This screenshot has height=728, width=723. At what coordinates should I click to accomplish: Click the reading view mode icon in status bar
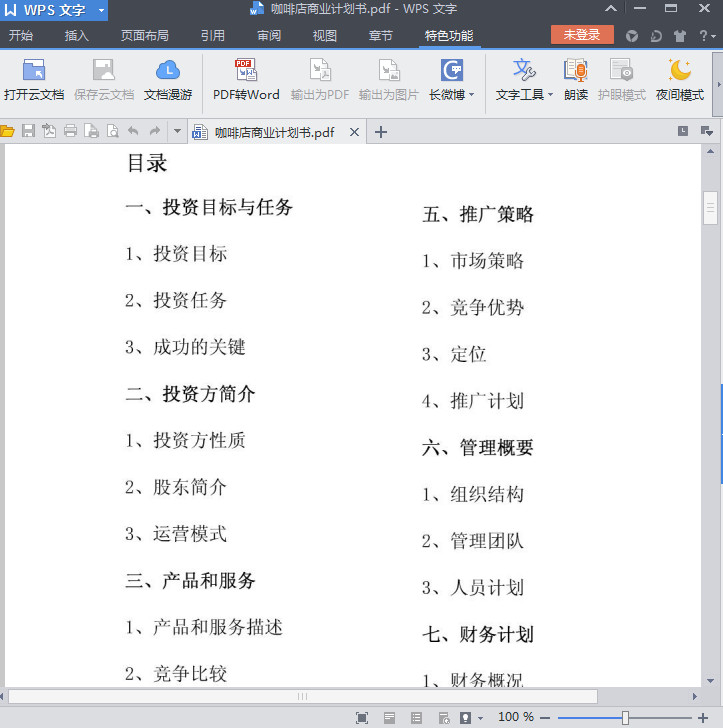click(x=466, y=718)
